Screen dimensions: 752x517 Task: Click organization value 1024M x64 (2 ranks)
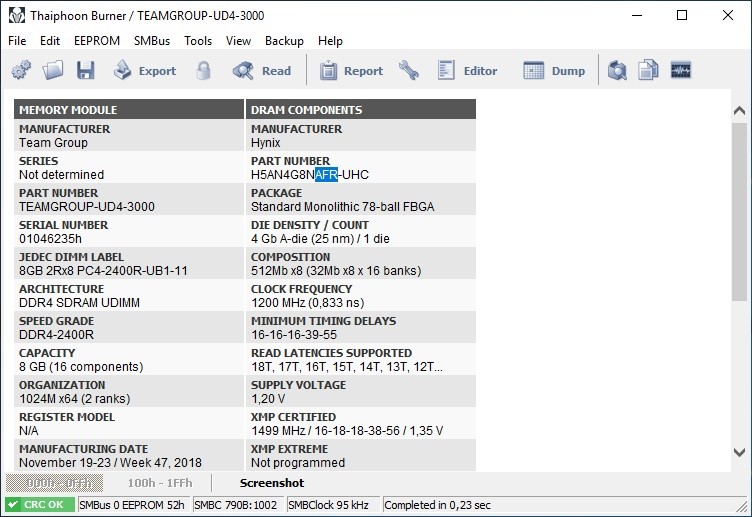coord(75,399)
